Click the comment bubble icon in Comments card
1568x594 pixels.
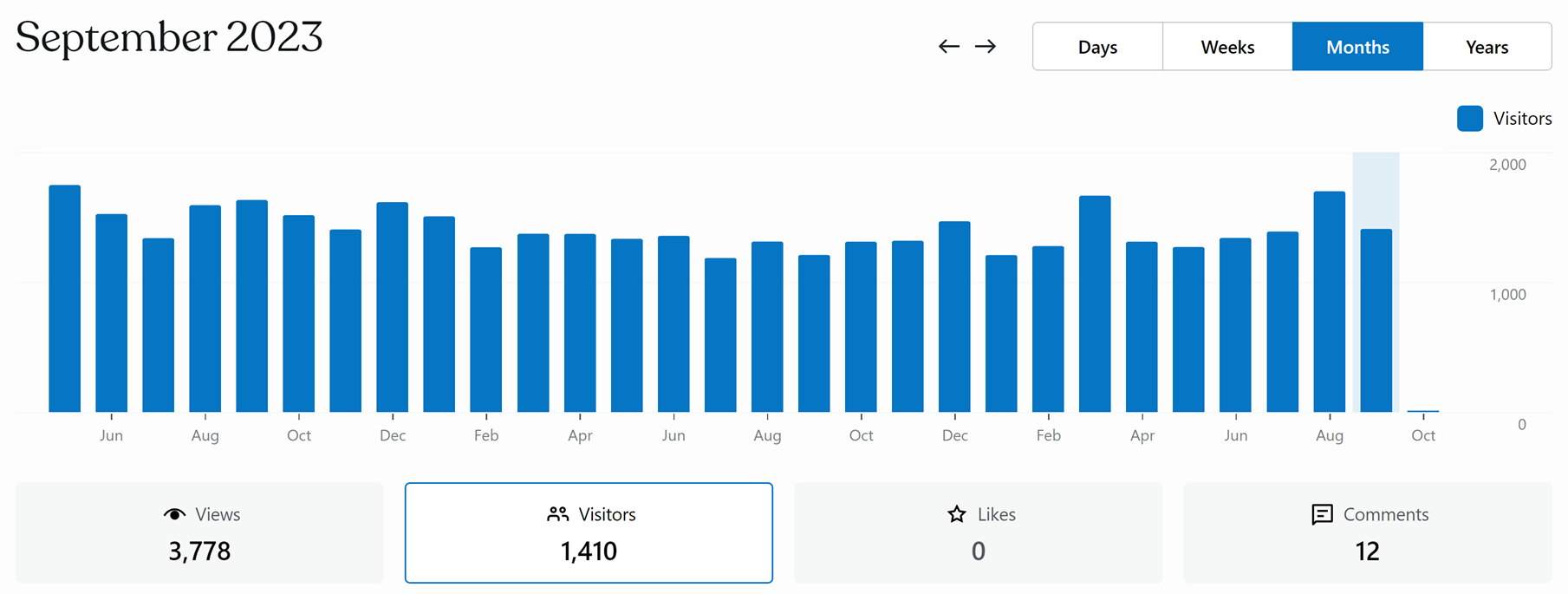click(x=1322, y=514)
